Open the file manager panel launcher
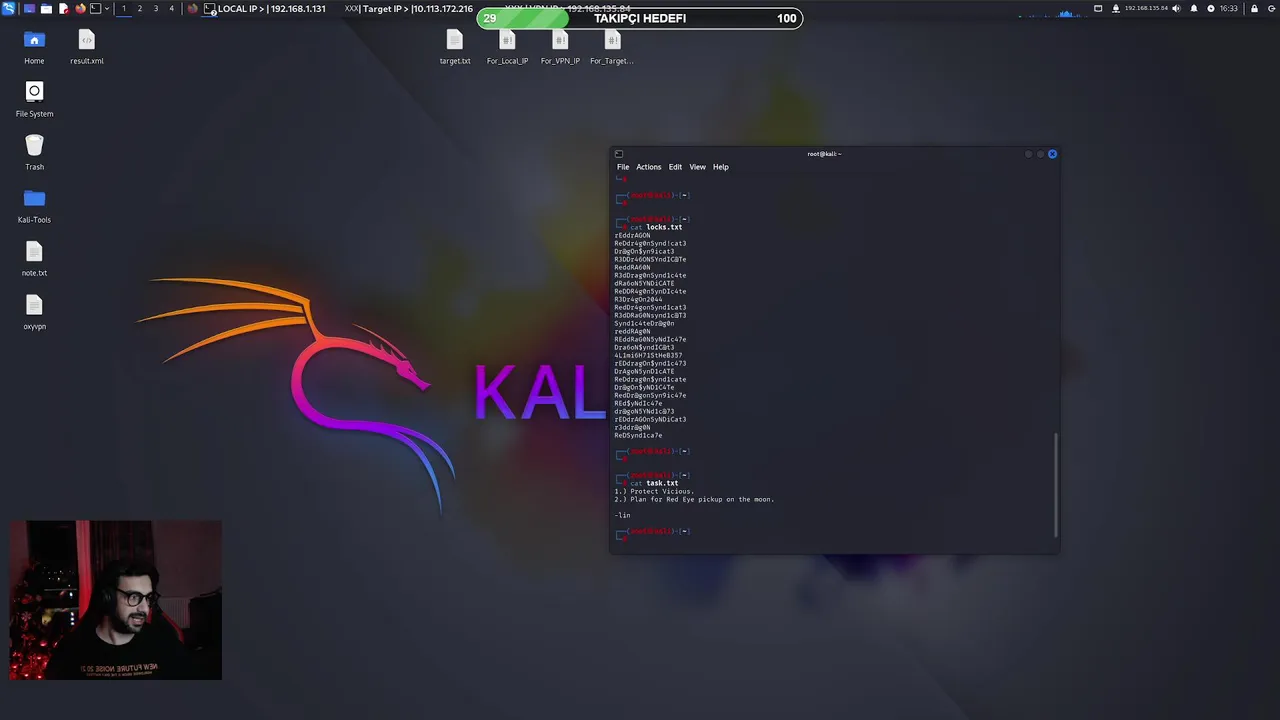Image resolution: width=1280 pixels, height=720 pixels. [x=46, y=8]
